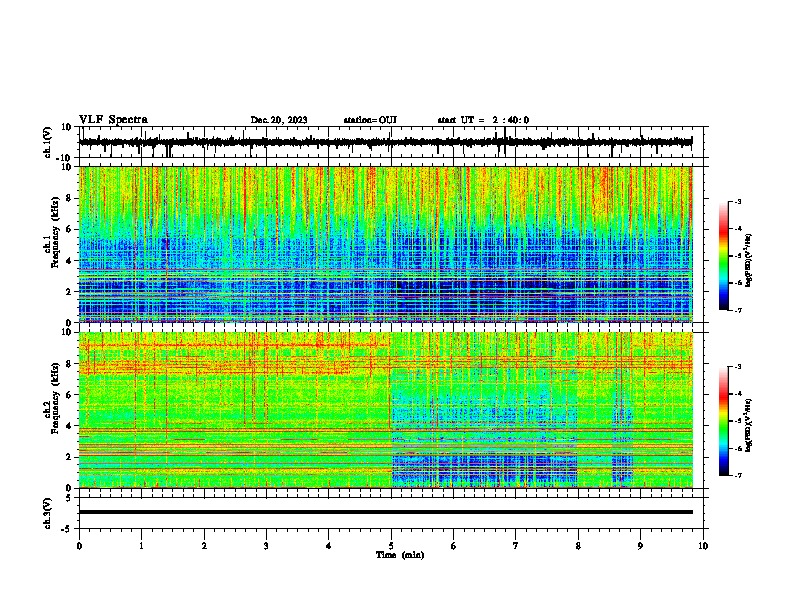792x612 pixels.
Task: Click the ch.2 spectrogram color scale bar
Action: coord(723,421)
